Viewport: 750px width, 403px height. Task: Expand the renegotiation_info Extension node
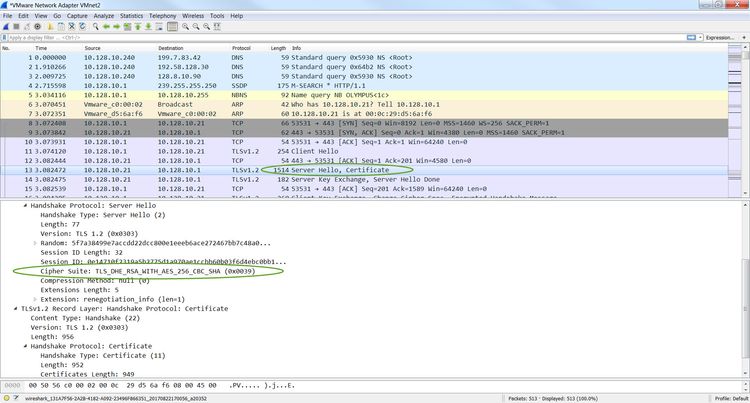tap(33, 297)
